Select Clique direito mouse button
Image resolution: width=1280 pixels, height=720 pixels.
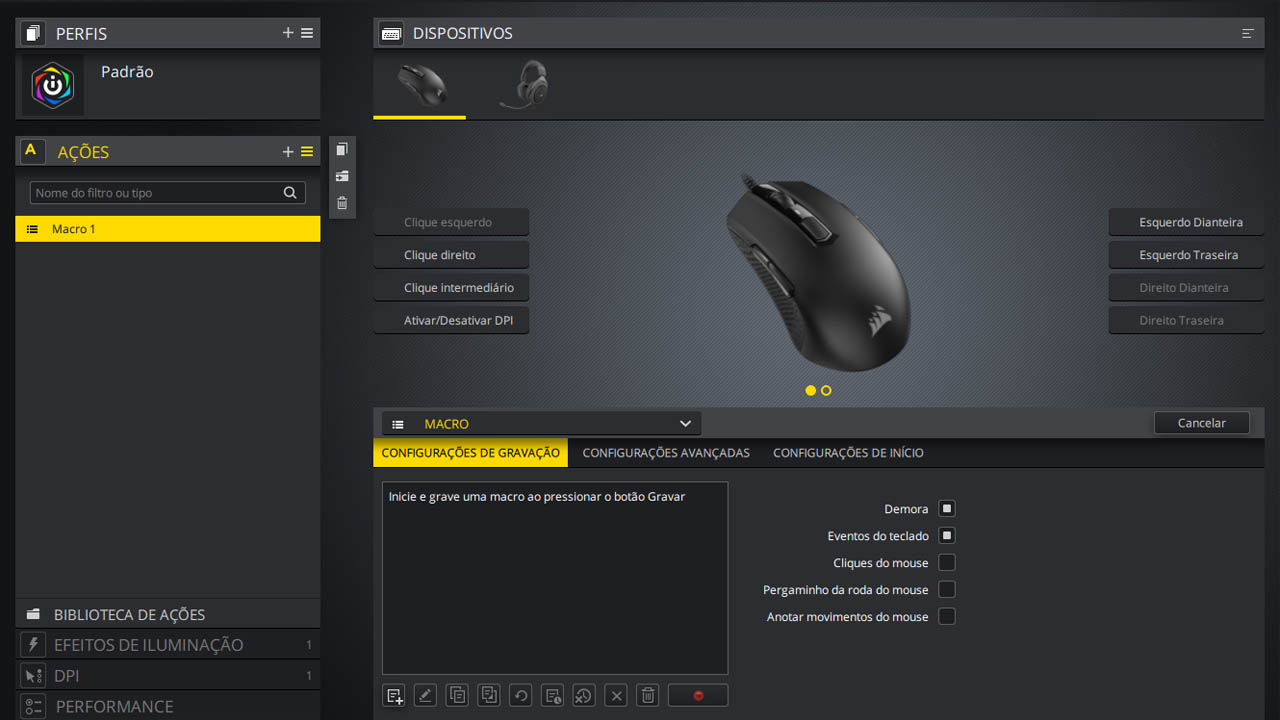pos(451,255)
